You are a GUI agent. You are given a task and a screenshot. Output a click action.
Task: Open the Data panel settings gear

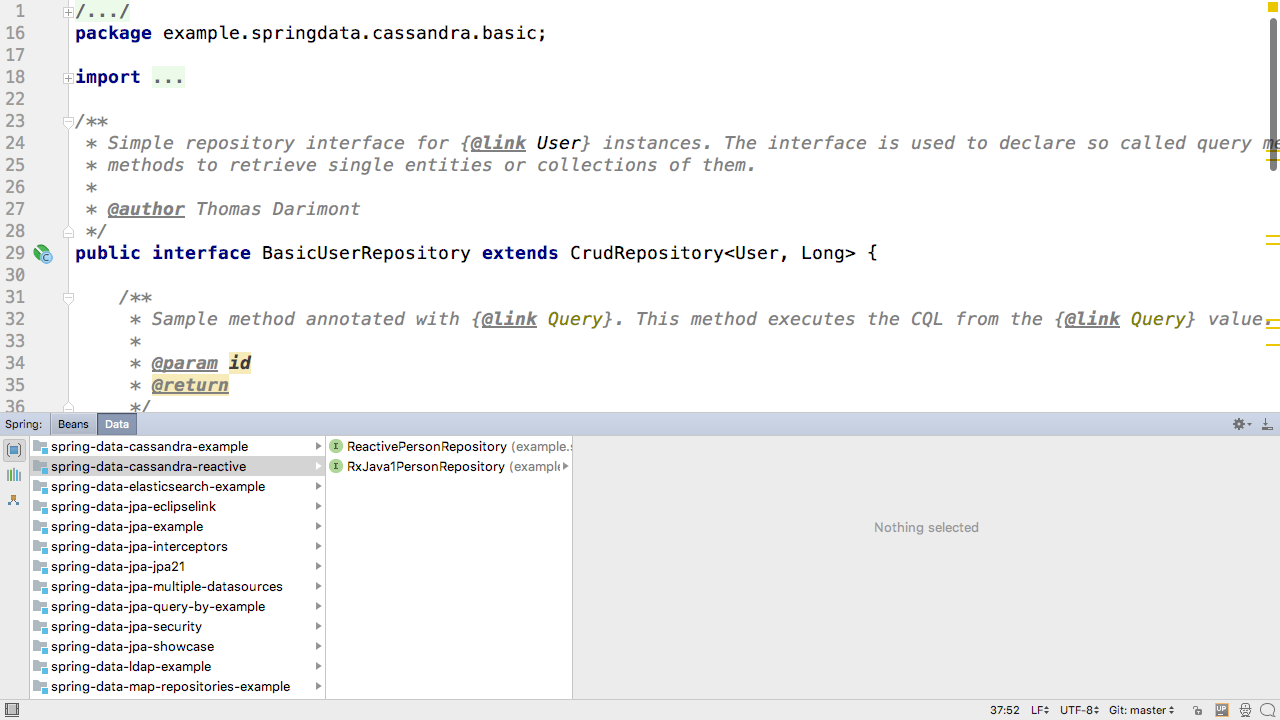1237,423
